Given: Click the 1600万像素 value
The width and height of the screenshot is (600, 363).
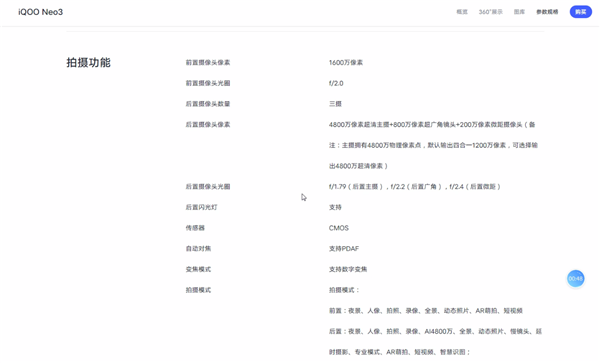Looking at the screenshot, I should point(346,62).
